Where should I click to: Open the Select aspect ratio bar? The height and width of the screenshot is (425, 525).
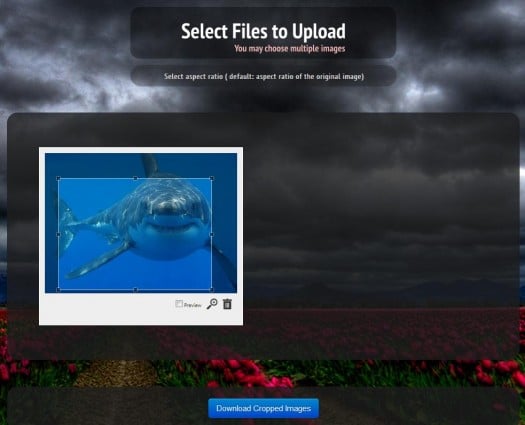(264, 76)
